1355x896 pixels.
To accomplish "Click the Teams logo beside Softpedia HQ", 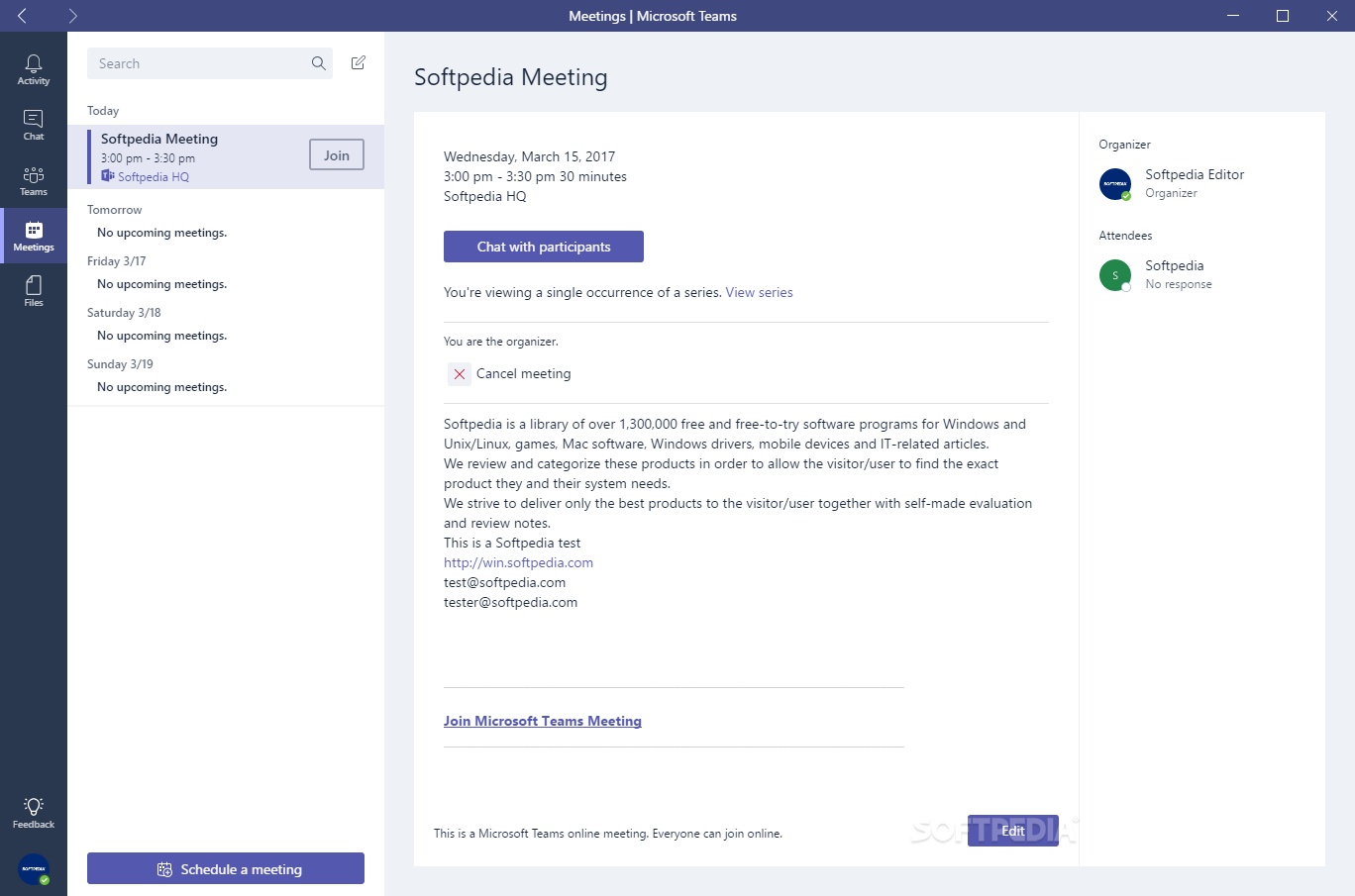I will click(107, 176).
